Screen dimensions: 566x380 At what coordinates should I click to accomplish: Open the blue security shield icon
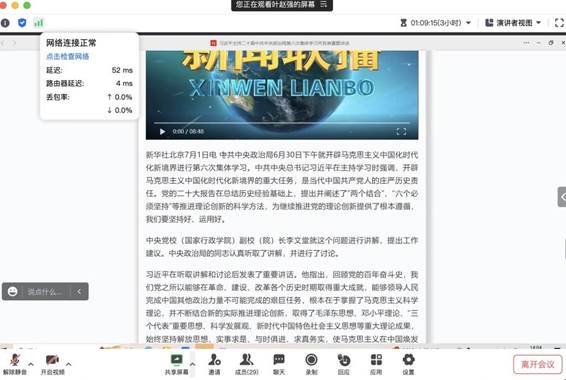pos(22,23)
